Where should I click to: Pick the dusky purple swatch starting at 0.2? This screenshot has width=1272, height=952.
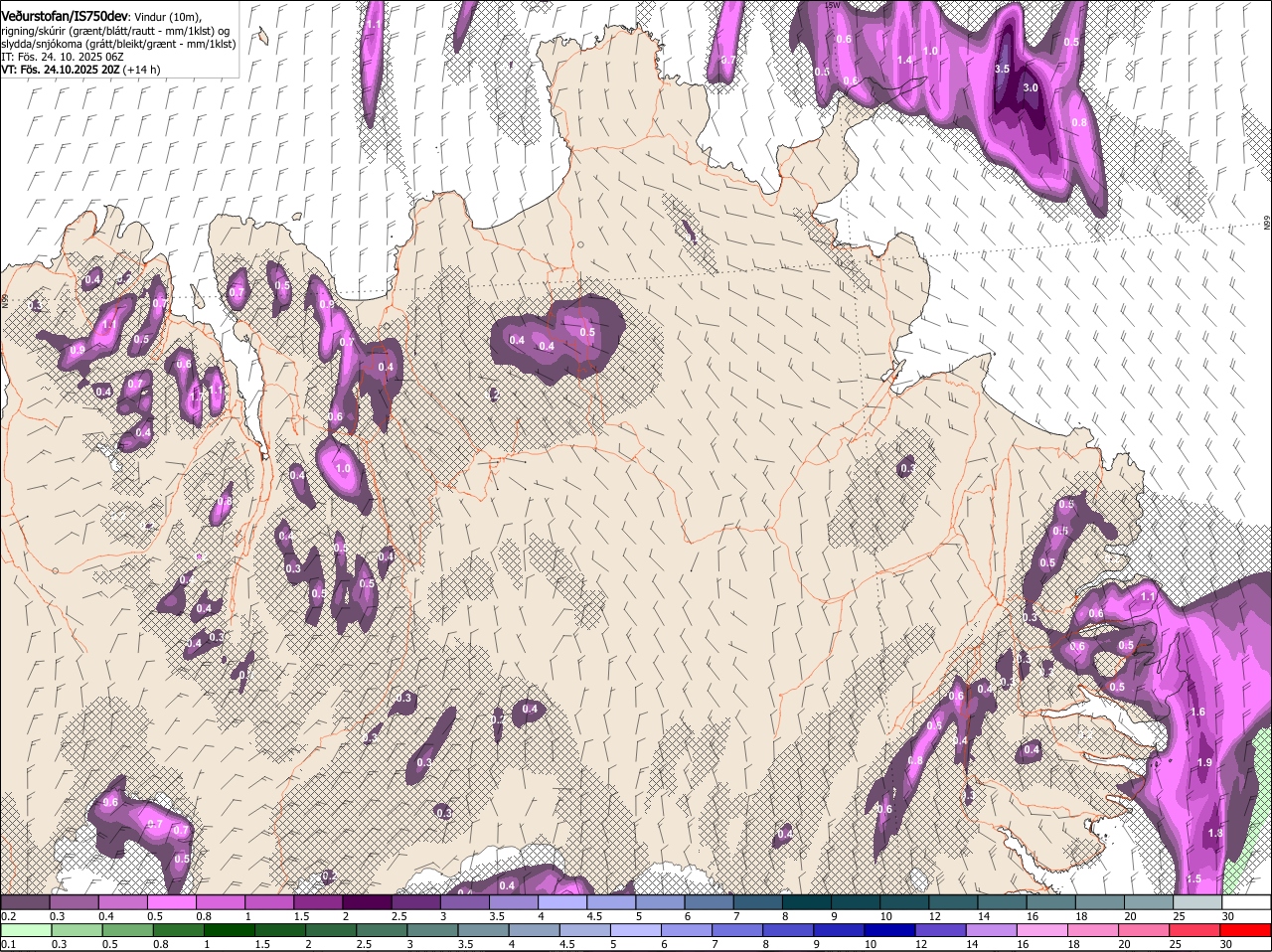point(26,902)
